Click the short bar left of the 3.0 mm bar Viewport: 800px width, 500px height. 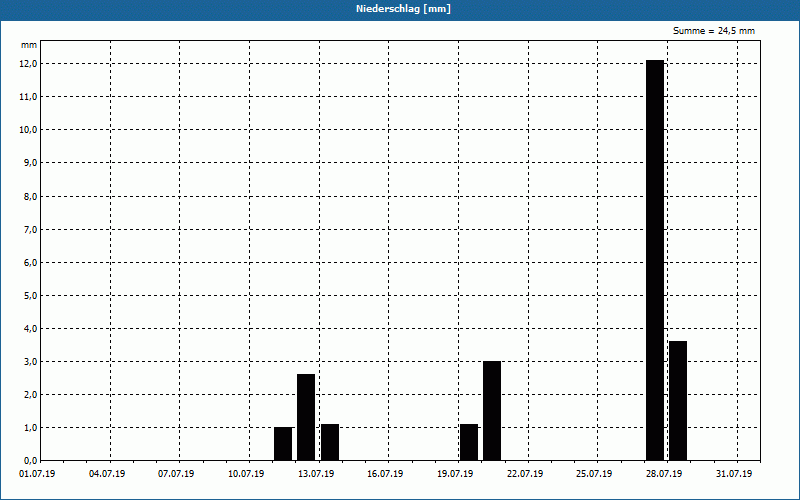(x=469, y=442)
